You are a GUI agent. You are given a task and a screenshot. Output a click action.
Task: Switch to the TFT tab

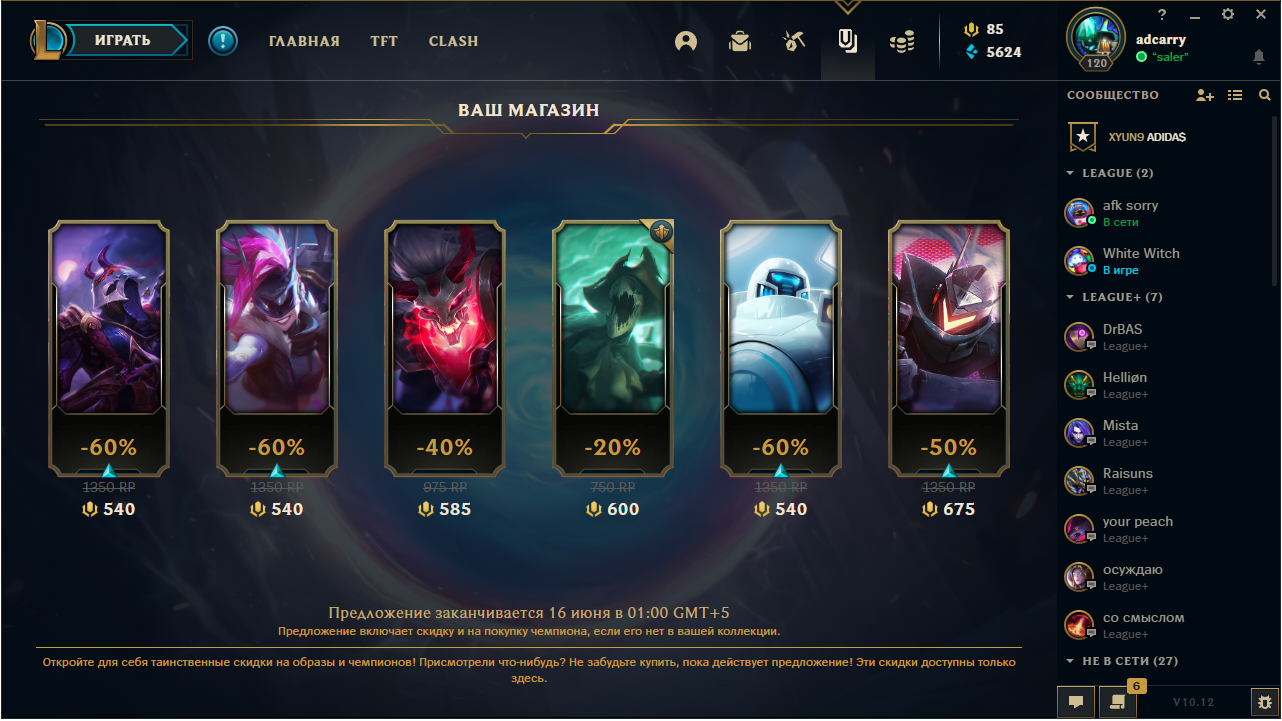click(384, 41)
